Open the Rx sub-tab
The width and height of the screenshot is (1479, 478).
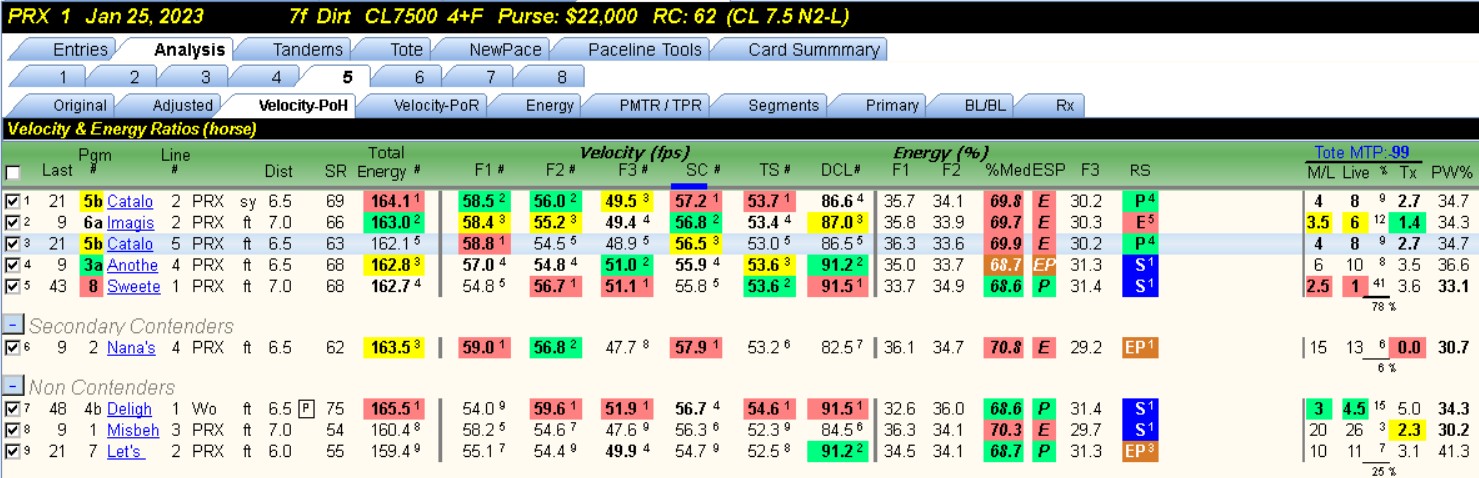tap(1064, 105)
